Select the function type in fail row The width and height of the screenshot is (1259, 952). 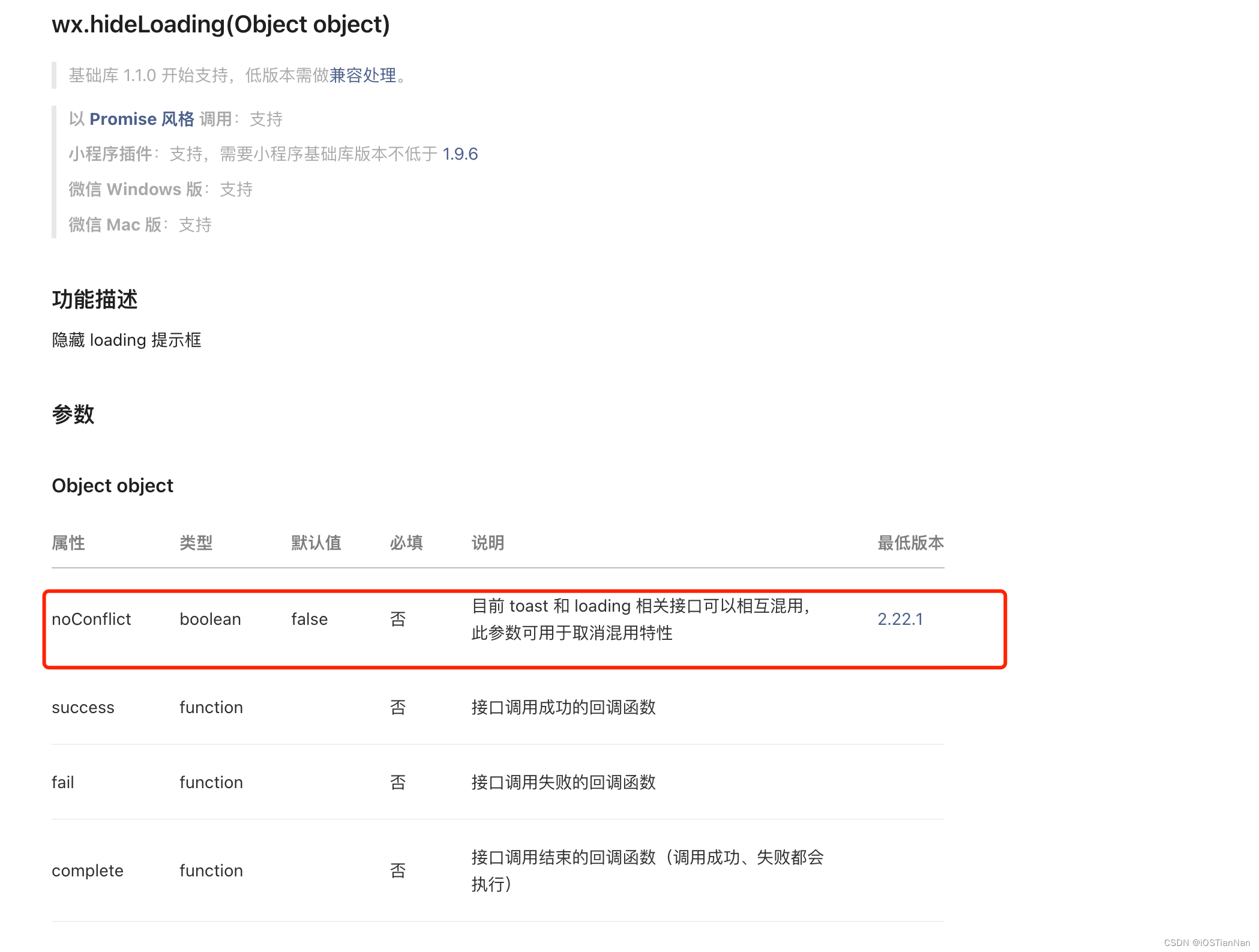click(211, 782)
